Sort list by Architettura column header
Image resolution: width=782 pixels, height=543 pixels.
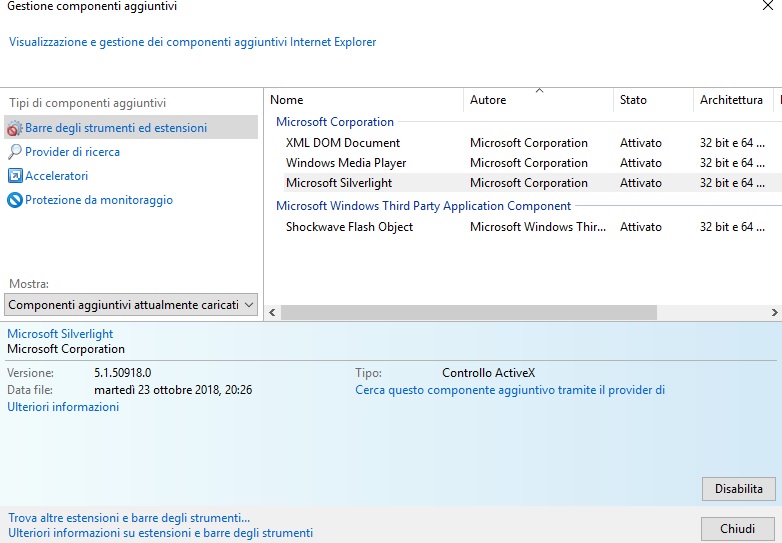coord(733,100)
